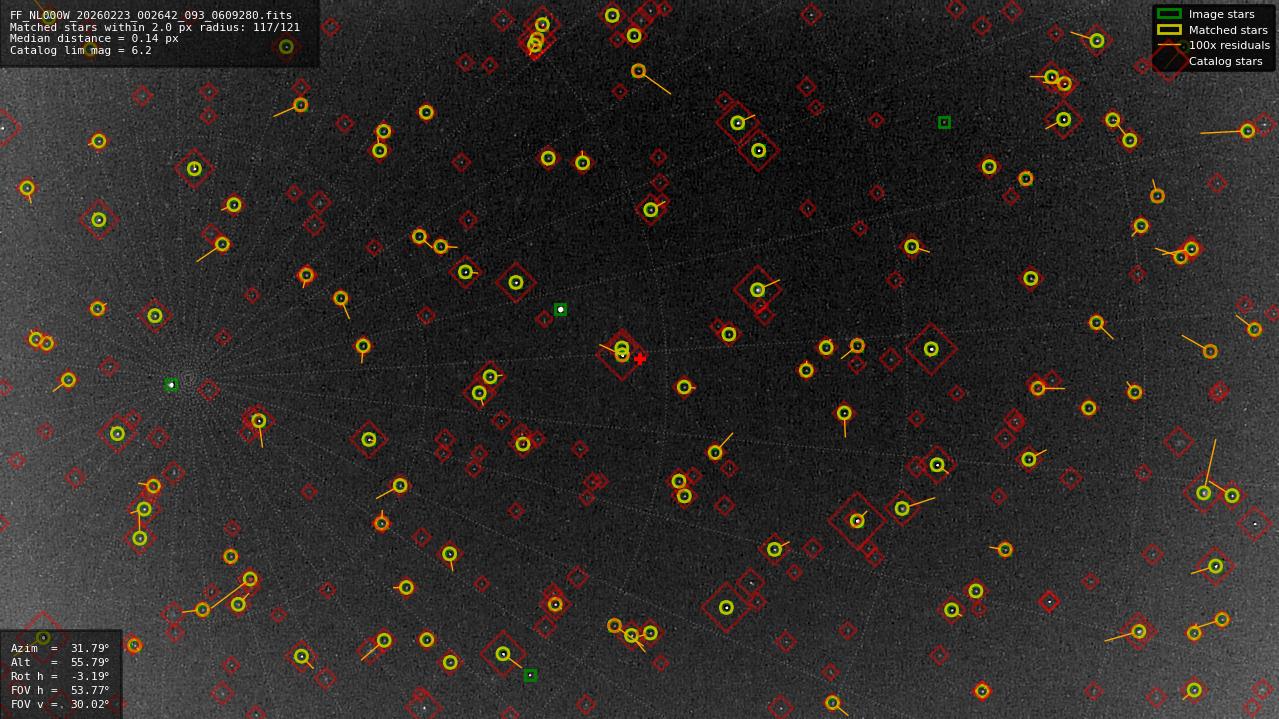This screenshot has height=719, width=1279.
Task: Click the 'Matched stars' legend label
Action: tap(1228, 30)
